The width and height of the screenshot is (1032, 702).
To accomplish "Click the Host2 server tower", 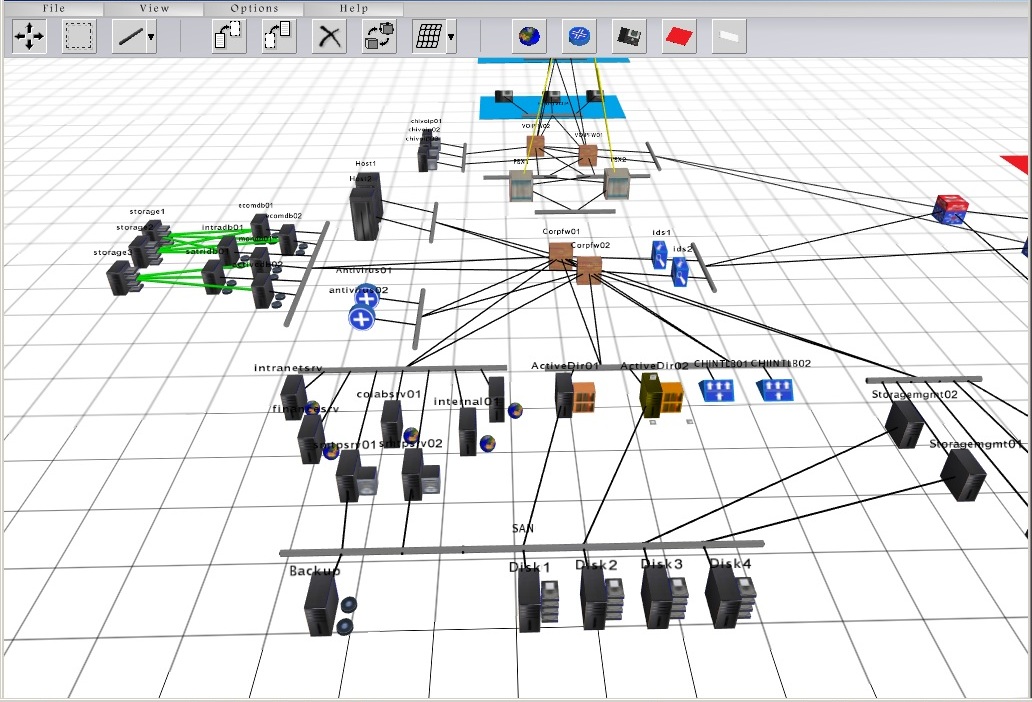I will tap(365, 214).
